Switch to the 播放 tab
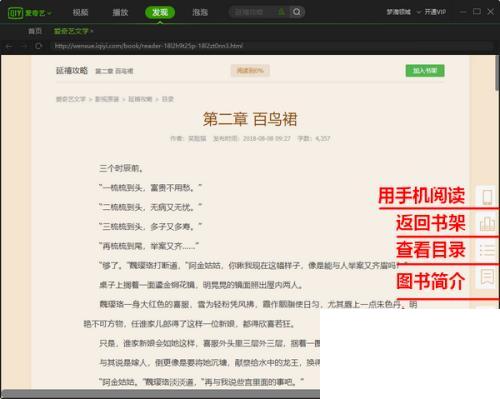500x399 pixels. point(120,13)
